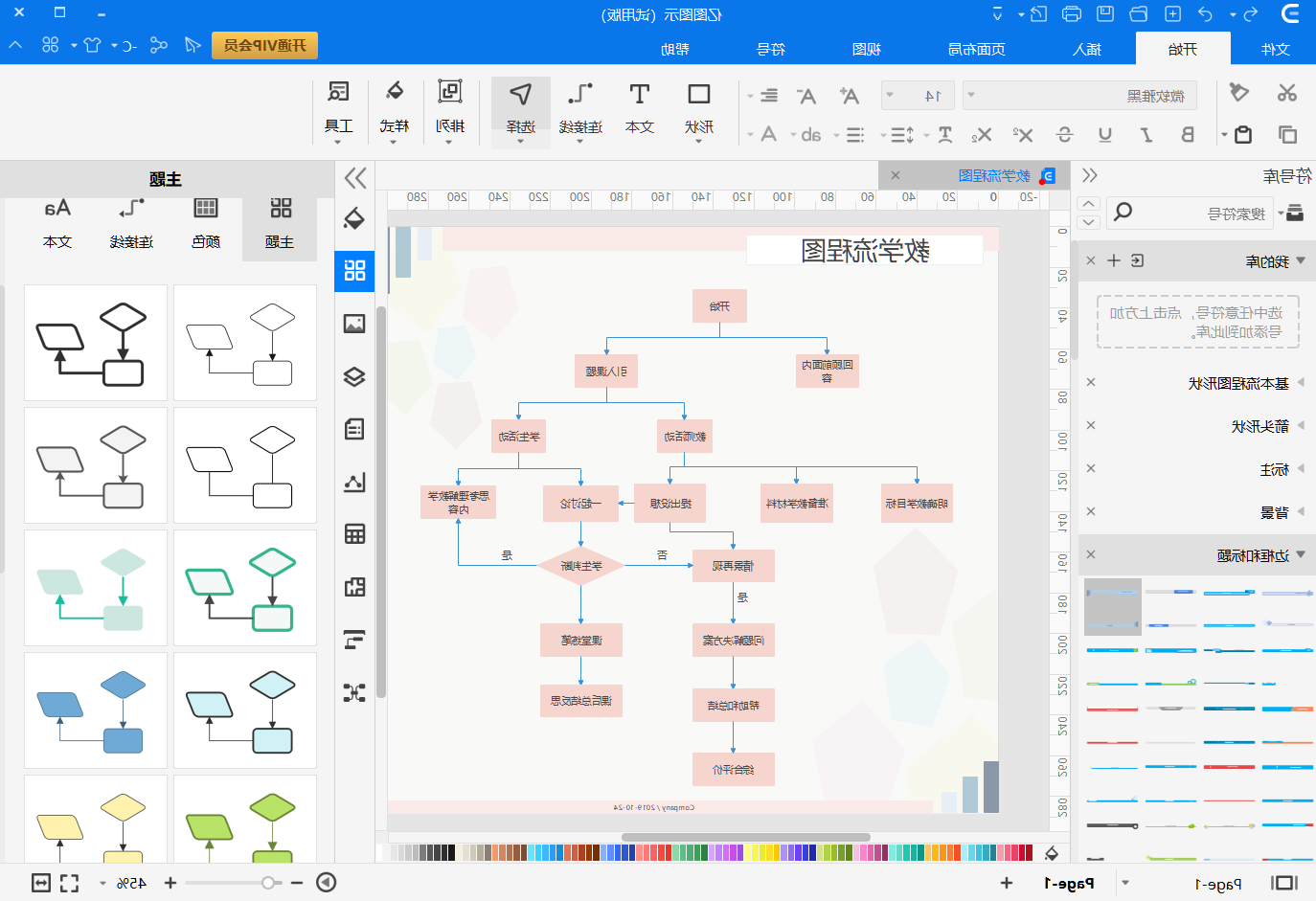The image size is (1316, 901).
Task: Apply the bold black outline theme thumbnail
Action: click(x=96, y=343)
